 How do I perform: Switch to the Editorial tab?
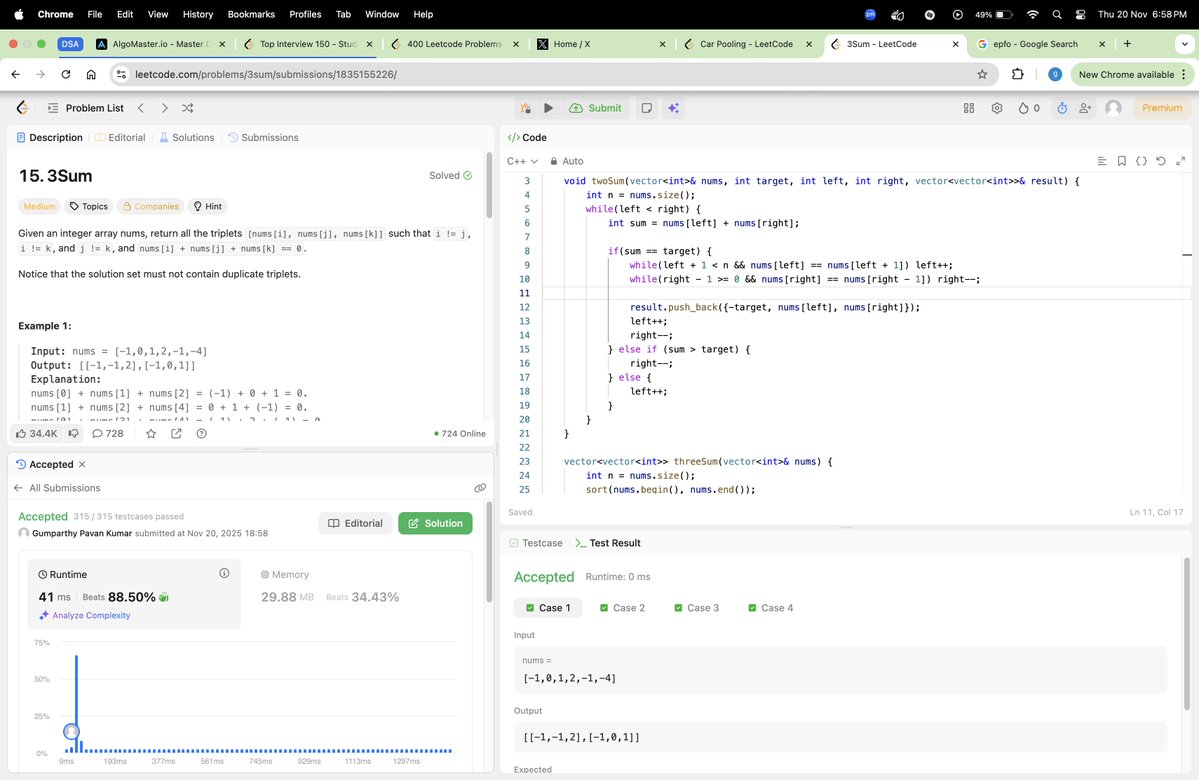pos(120,138)
